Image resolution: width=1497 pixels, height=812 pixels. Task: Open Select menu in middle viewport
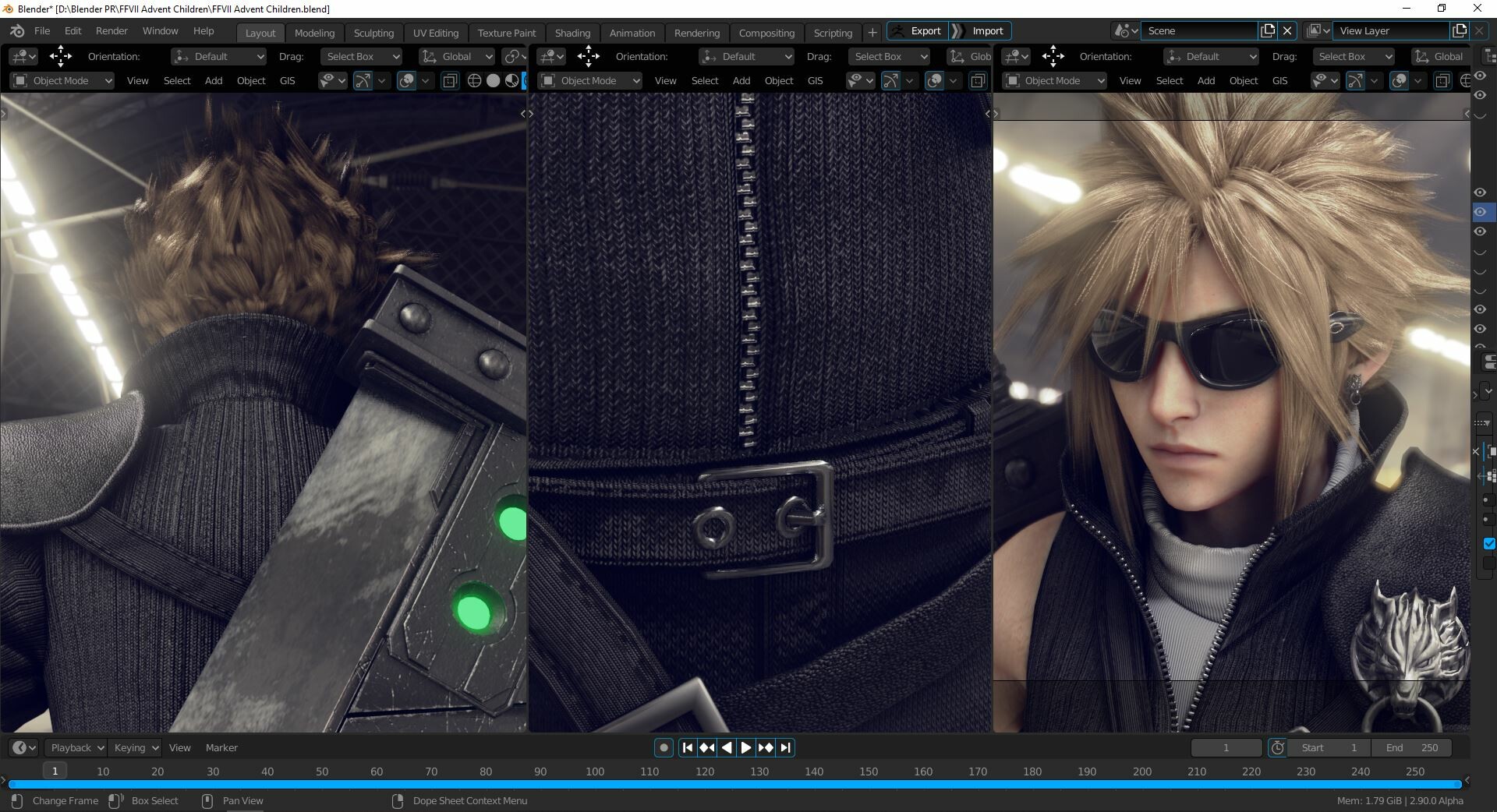point(705,81)
